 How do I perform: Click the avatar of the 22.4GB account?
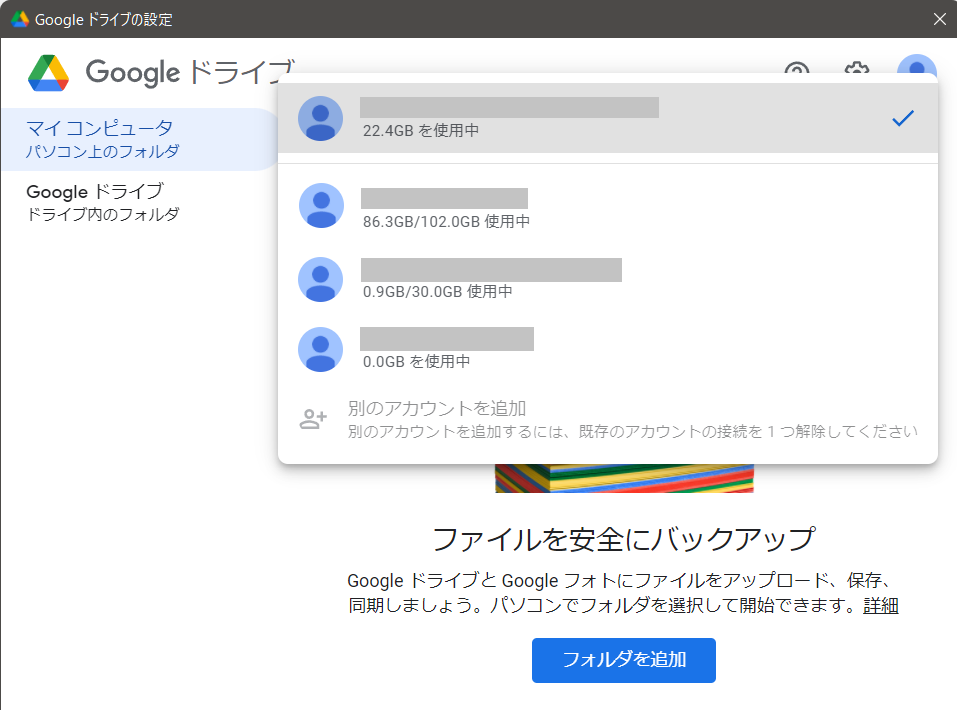tap(320, 118)
